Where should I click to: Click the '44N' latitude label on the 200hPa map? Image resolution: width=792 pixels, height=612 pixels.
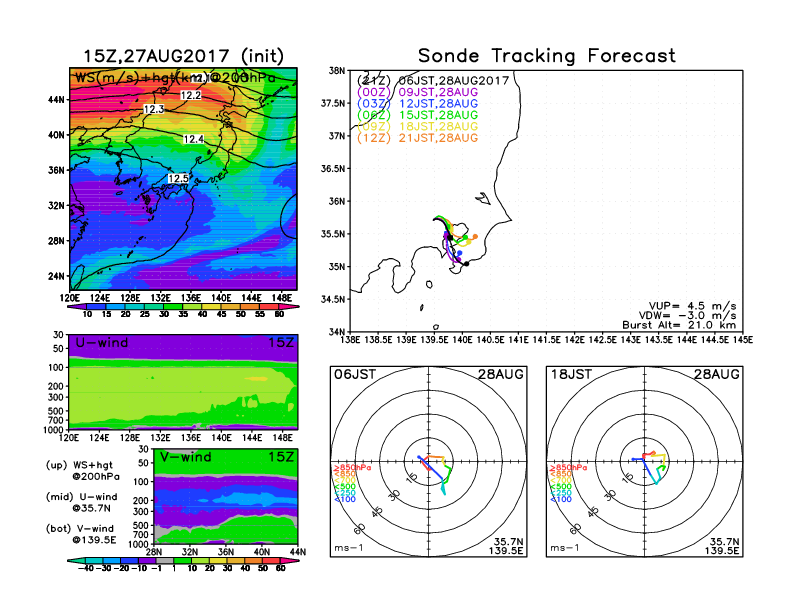click(56, 100)
